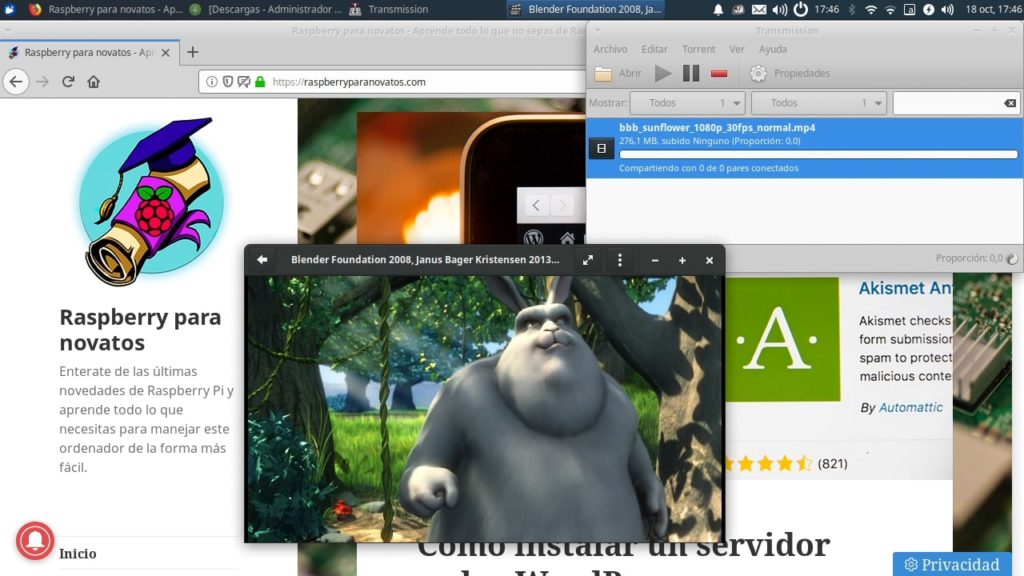Open the mail envelope tray icon

759,9
